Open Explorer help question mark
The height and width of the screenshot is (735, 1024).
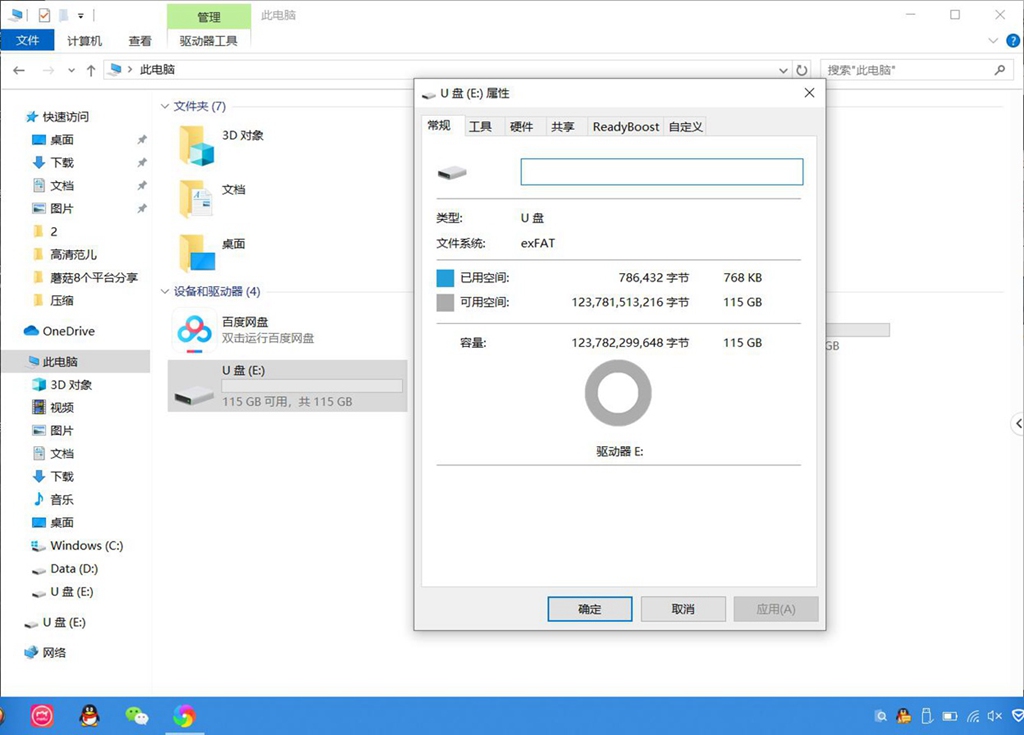click(1012, 41)
